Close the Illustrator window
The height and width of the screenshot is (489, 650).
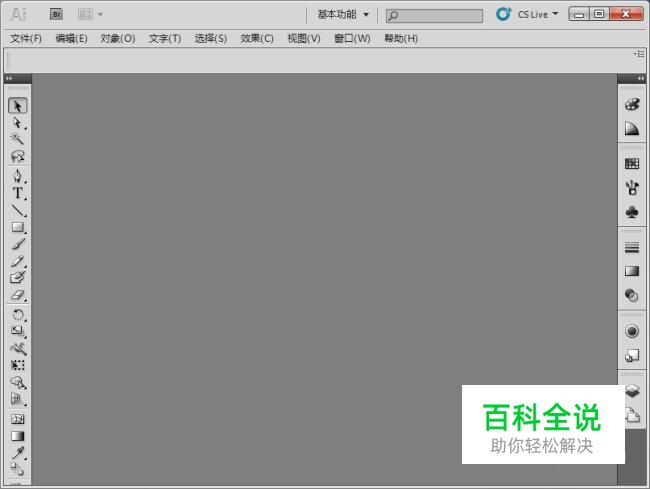(x=626, y=15)
